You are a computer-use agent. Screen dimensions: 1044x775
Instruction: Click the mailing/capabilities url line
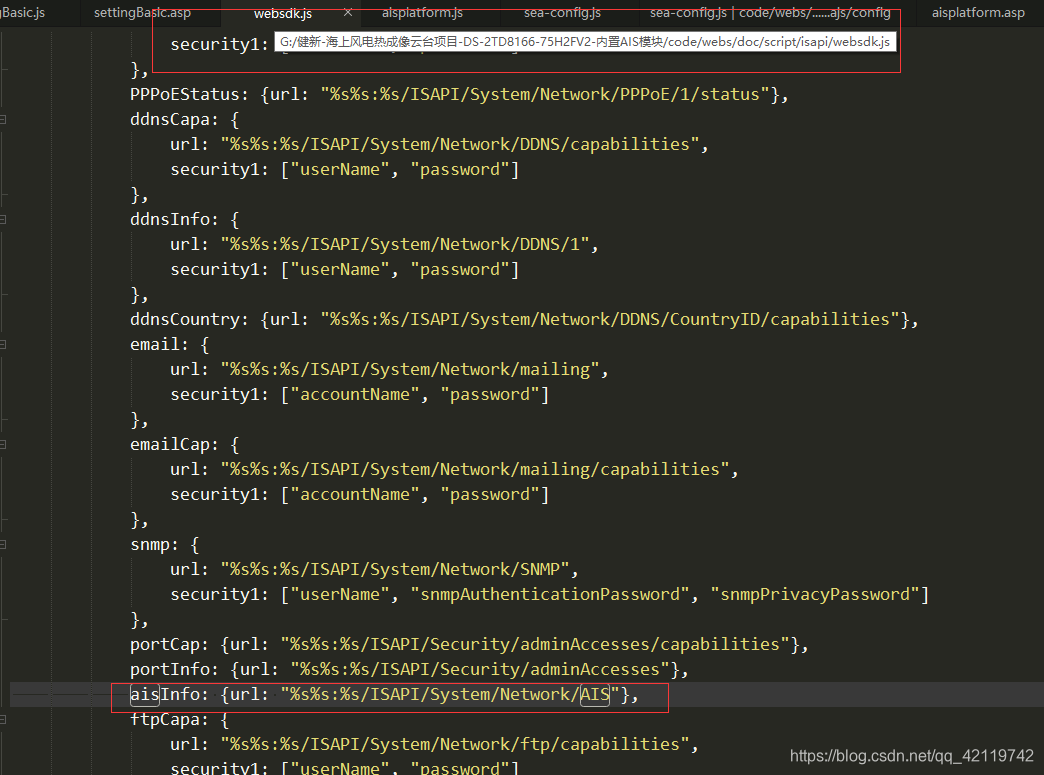tap(454, 469)
